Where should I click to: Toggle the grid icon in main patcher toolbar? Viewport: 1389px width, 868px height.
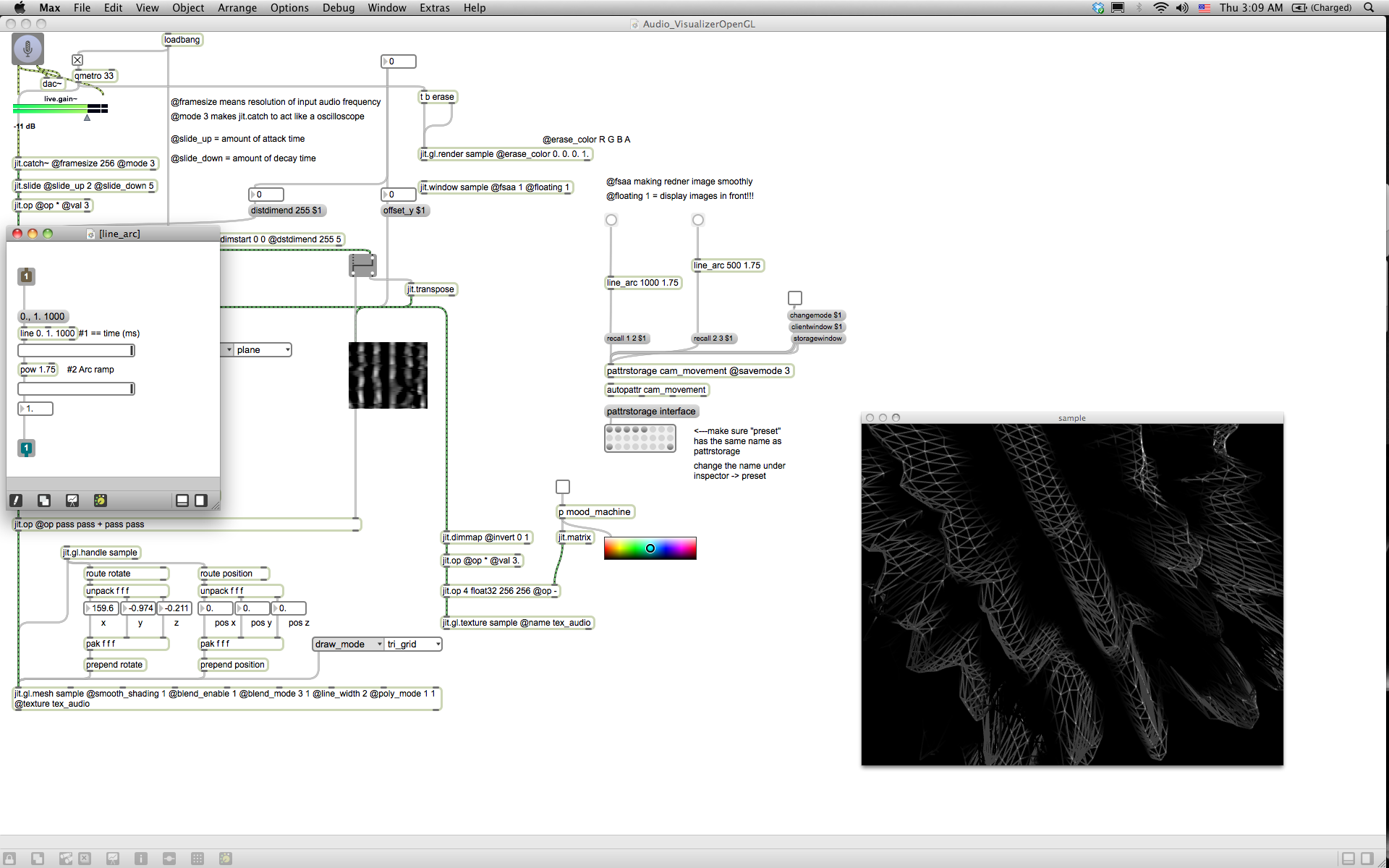click(x=197, y=859)
